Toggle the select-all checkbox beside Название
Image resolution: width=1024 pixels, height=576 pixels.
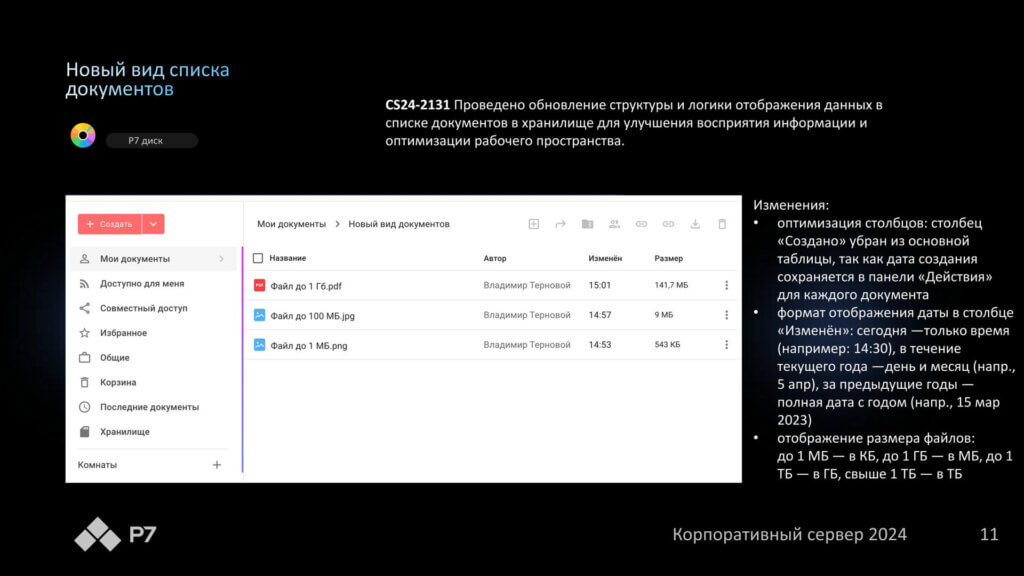[x=258, y=258]
